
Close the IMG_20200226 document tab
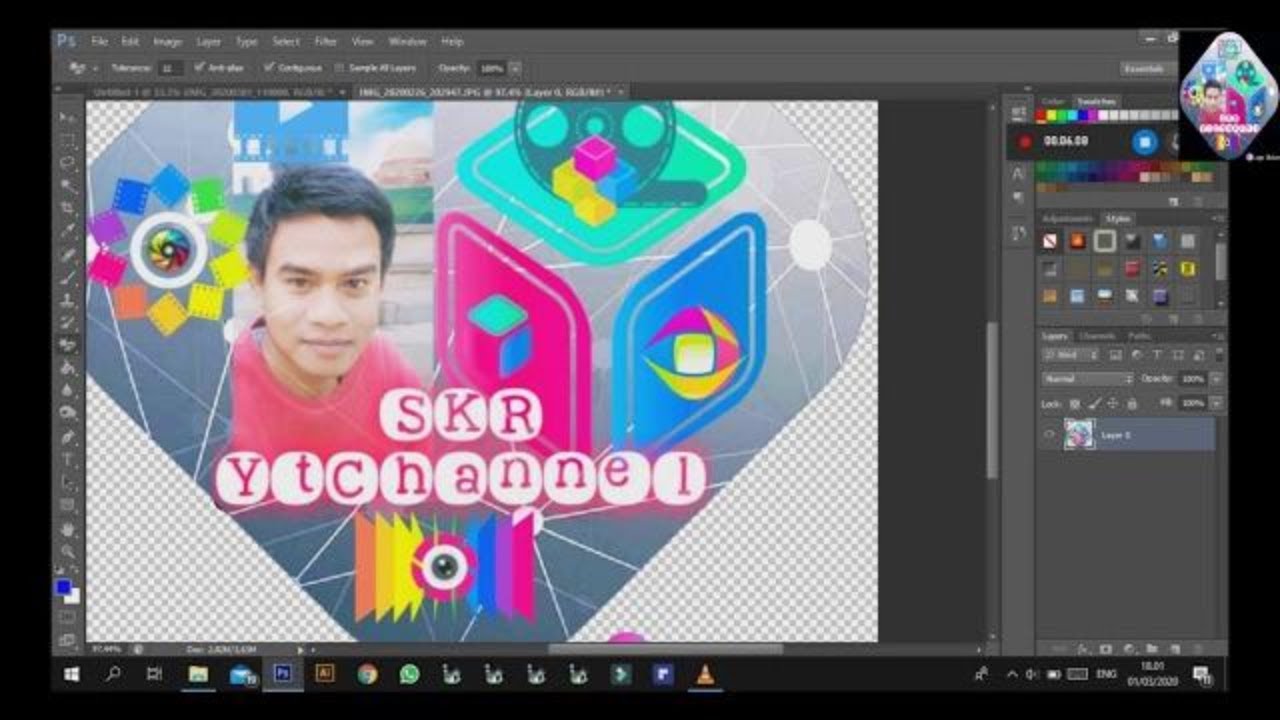pos(620,91)
